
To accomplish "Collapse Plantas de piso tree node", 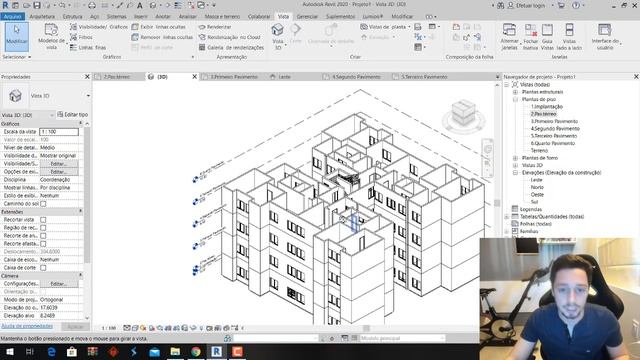I will [x=515, y=99].
